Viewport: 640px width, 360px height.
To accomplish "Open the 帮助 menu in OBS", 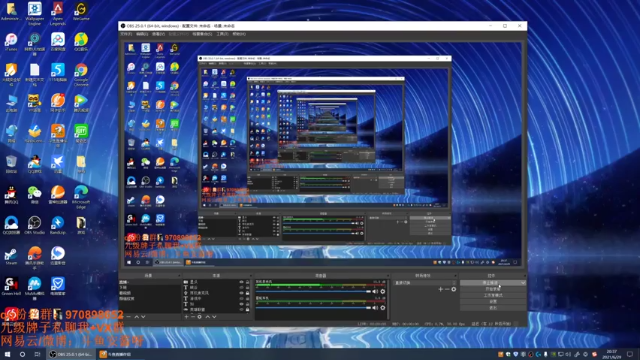I will 239,34.
